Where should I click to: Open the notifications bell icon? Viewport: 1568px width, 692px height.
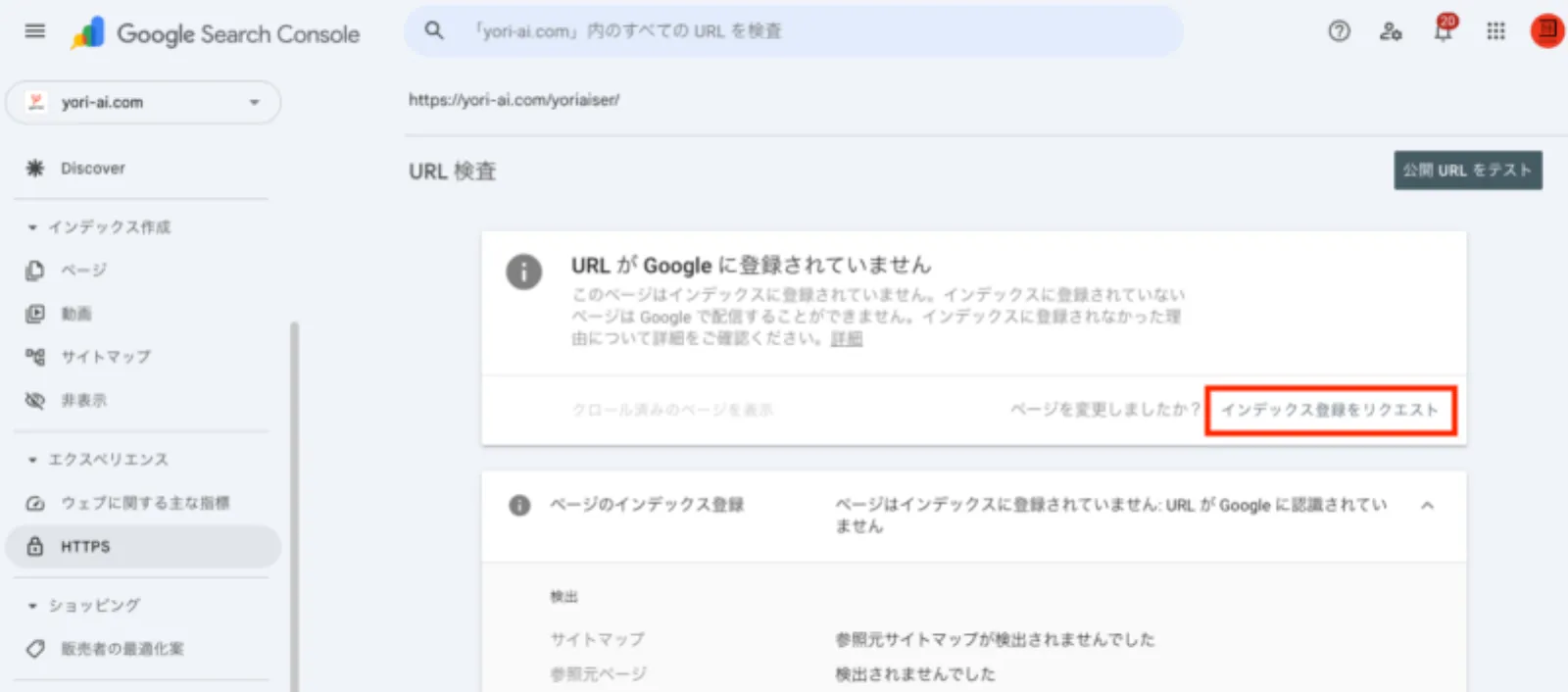[1444, 29]
